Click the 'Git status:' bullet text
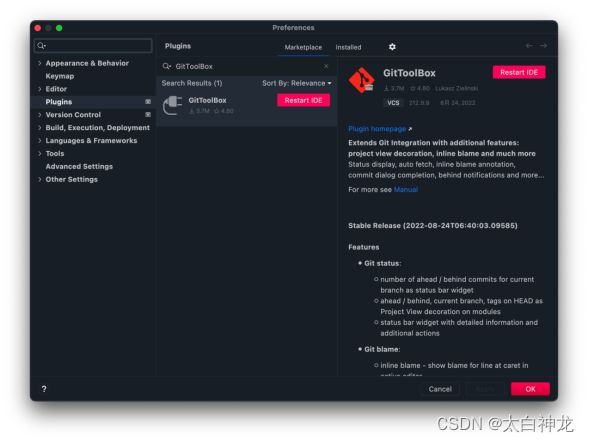The image size is (589, 442). point(382,263)
